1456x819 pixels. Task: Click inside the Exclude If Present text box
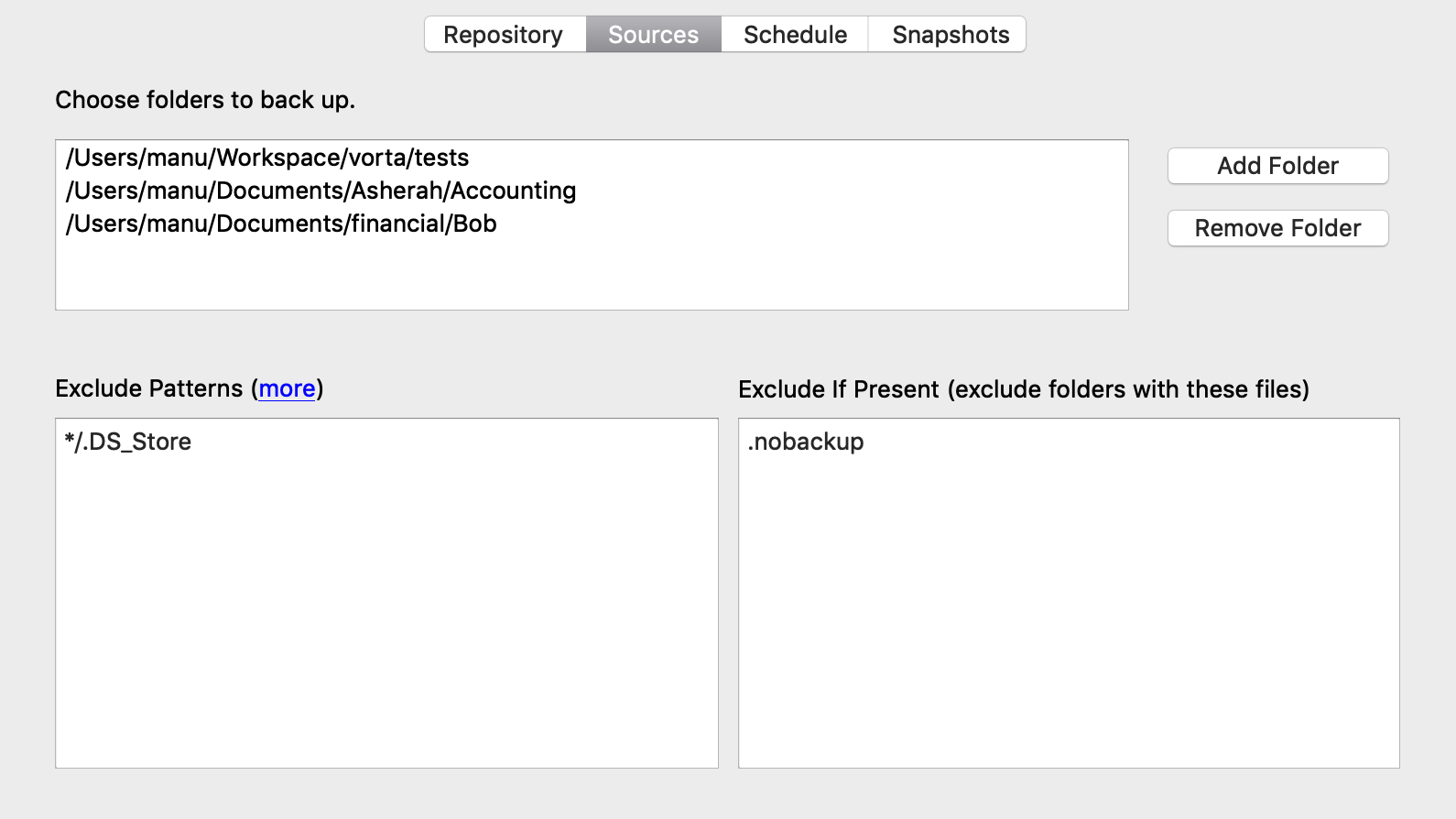[x=1069, y=605]
